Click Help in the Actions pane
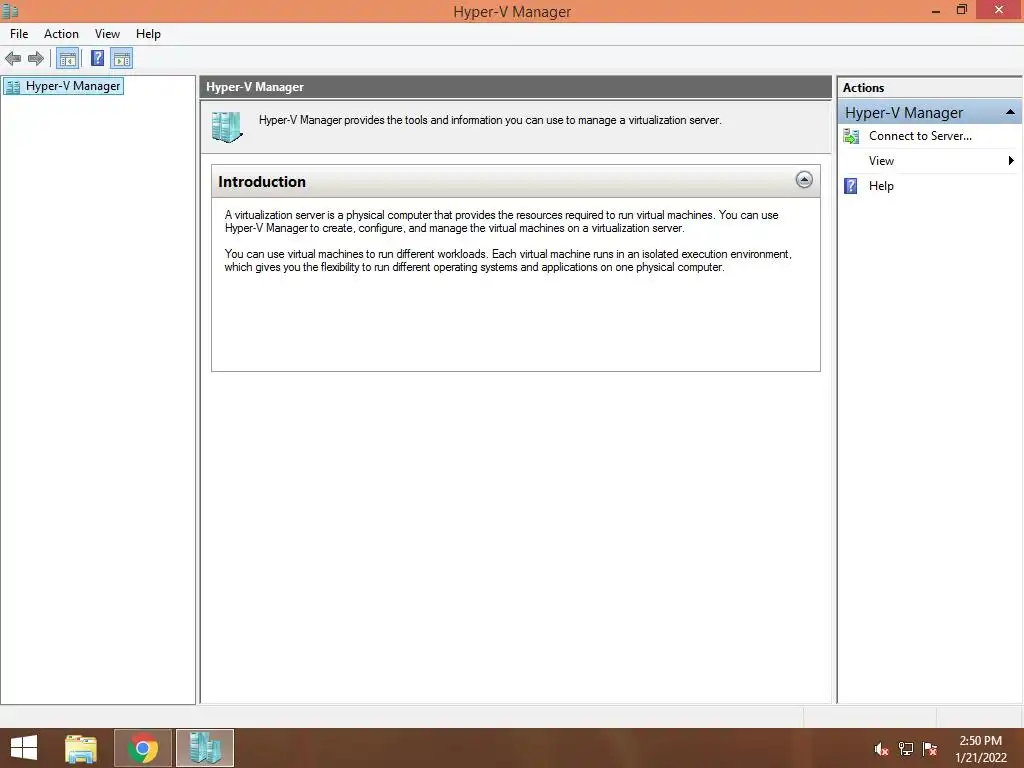1024x768 pixels. 880,186
